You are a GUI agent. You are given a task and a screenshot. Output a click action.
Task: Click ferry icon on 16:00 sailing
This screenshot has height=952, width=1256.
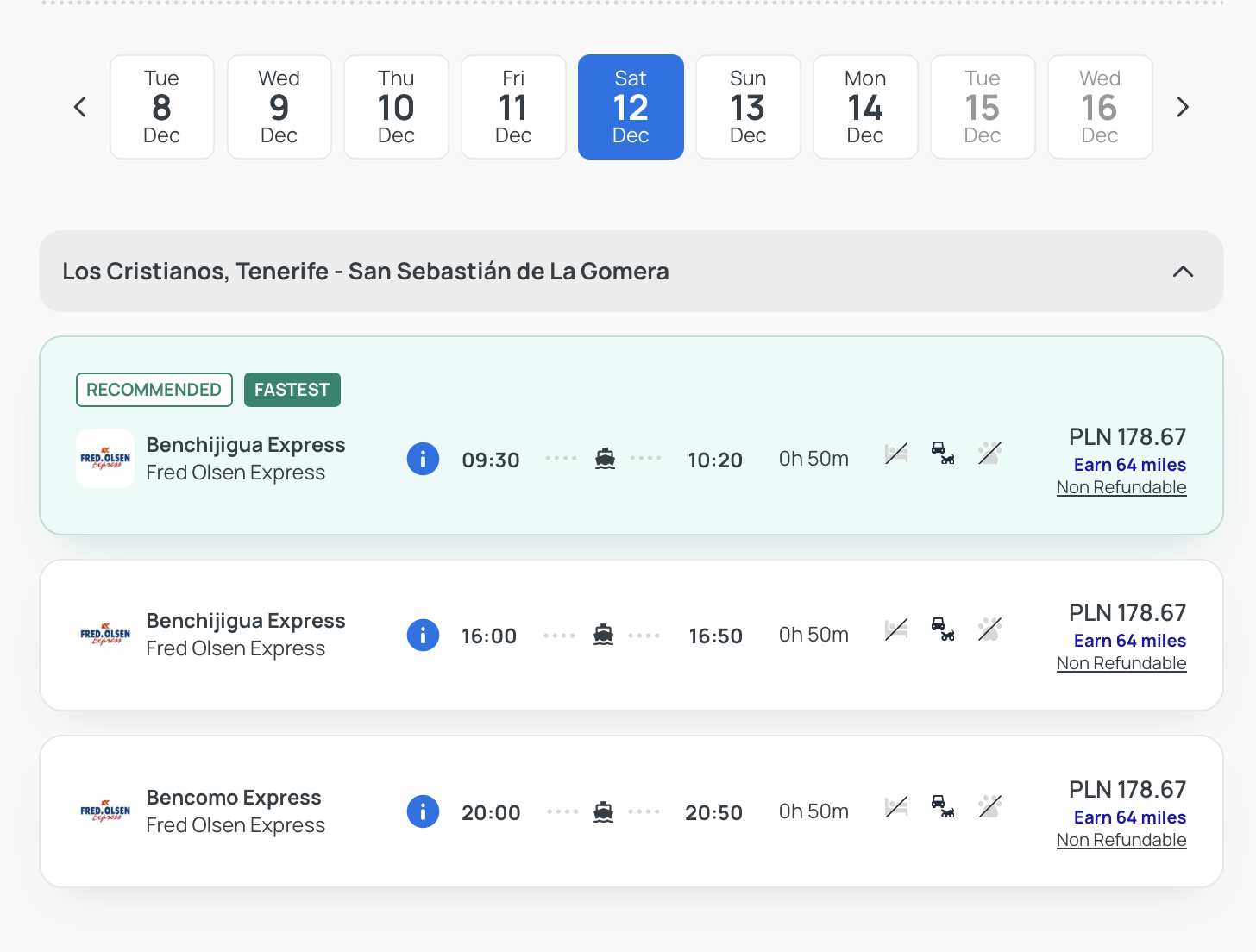(x=604, y=636)
